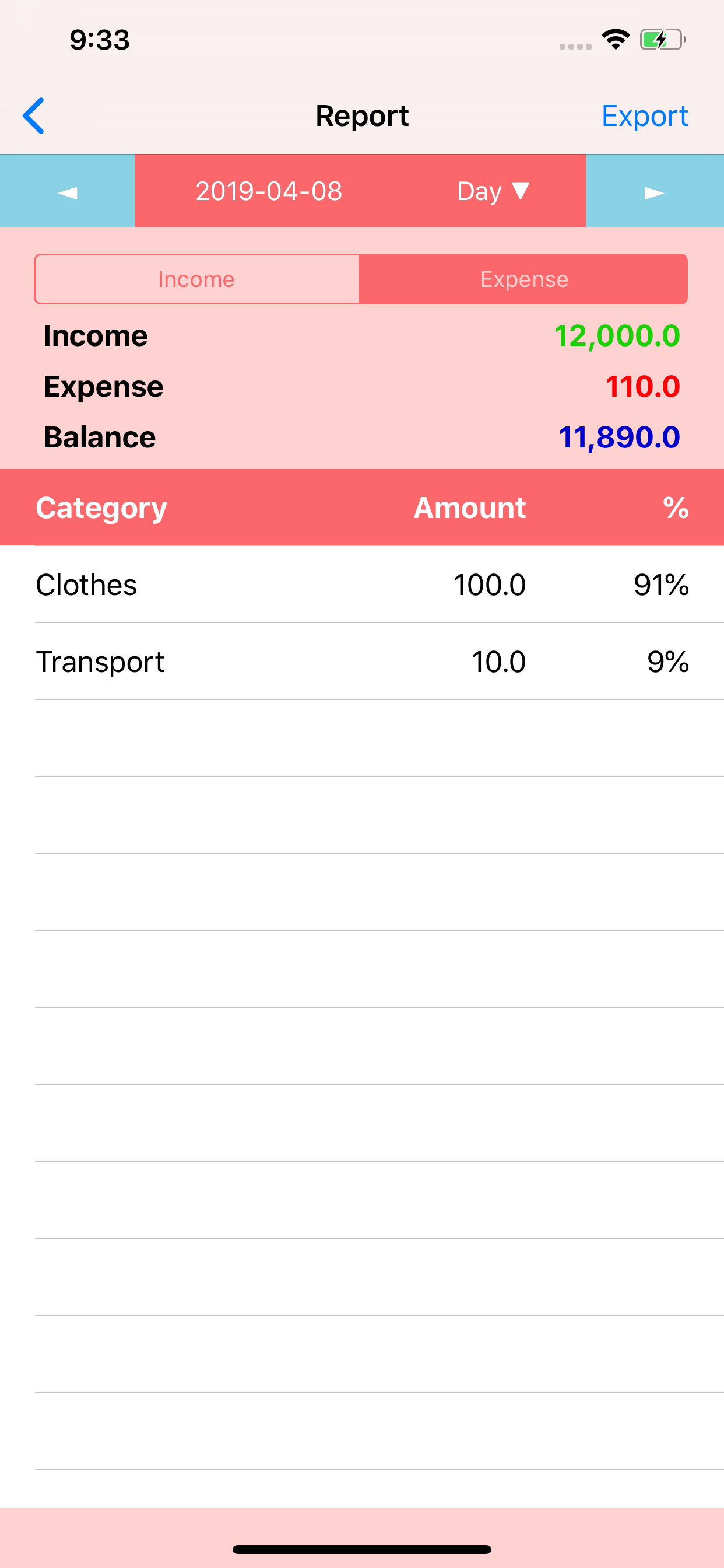Tap the WiFi status icon

[615, 40]
